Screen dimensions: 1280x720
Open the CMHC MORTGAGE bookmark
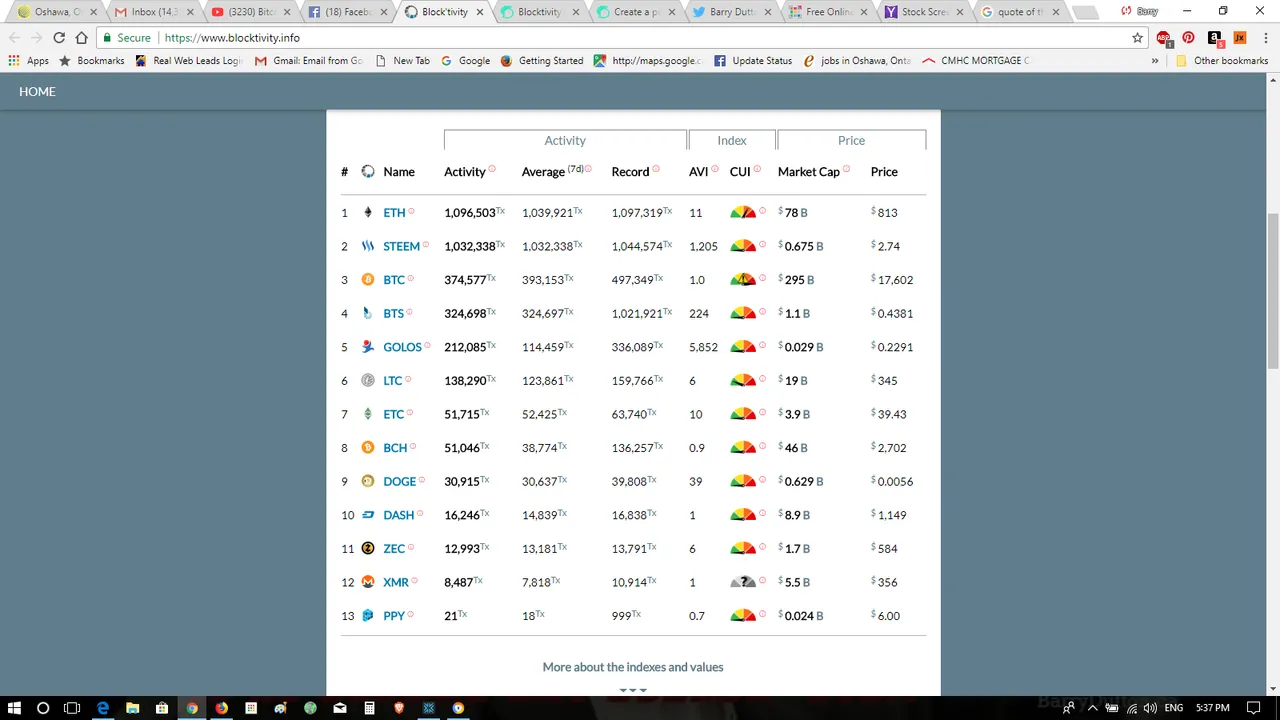click(x=975, y=61)
